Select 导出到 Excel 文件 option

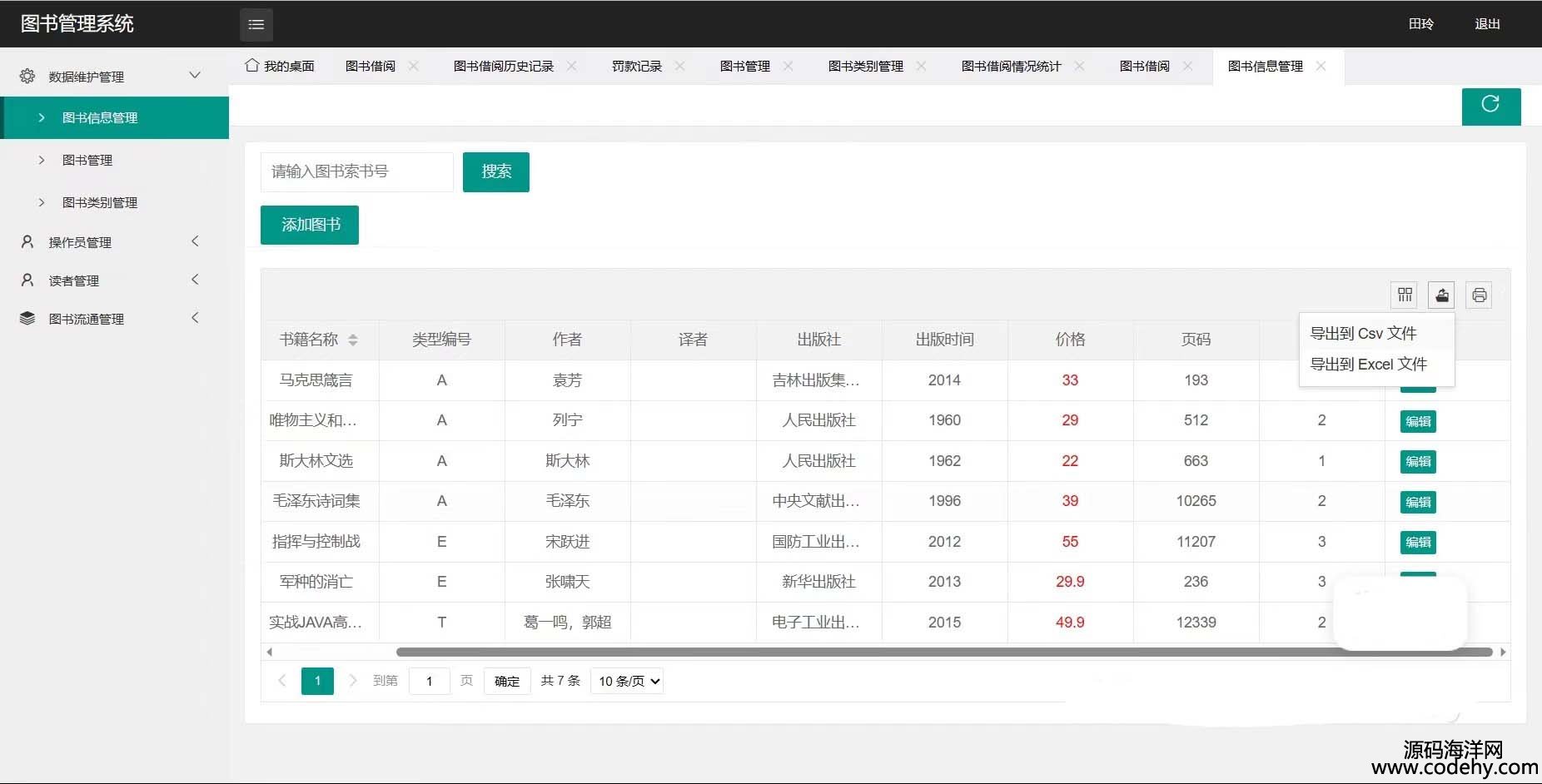pyautogui.click(x=1368, y=365)
